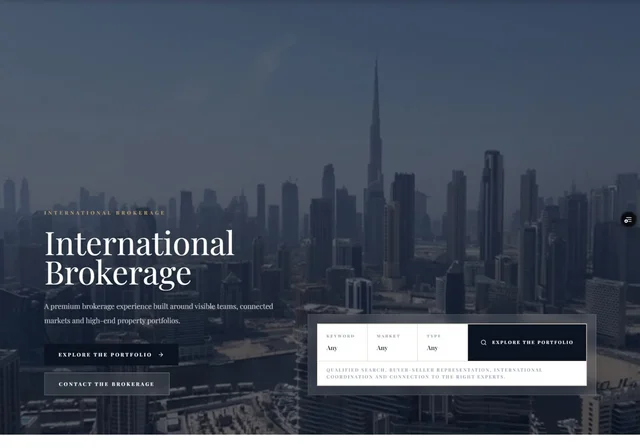This screenshot has width=640, height=448.
Task: Click the small gold International Brokerage label
Action: (x=104, y=213)
